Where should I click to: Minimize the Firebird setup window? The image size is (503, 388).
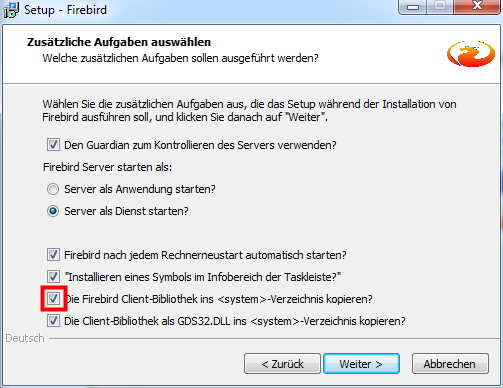pos(413,7)
